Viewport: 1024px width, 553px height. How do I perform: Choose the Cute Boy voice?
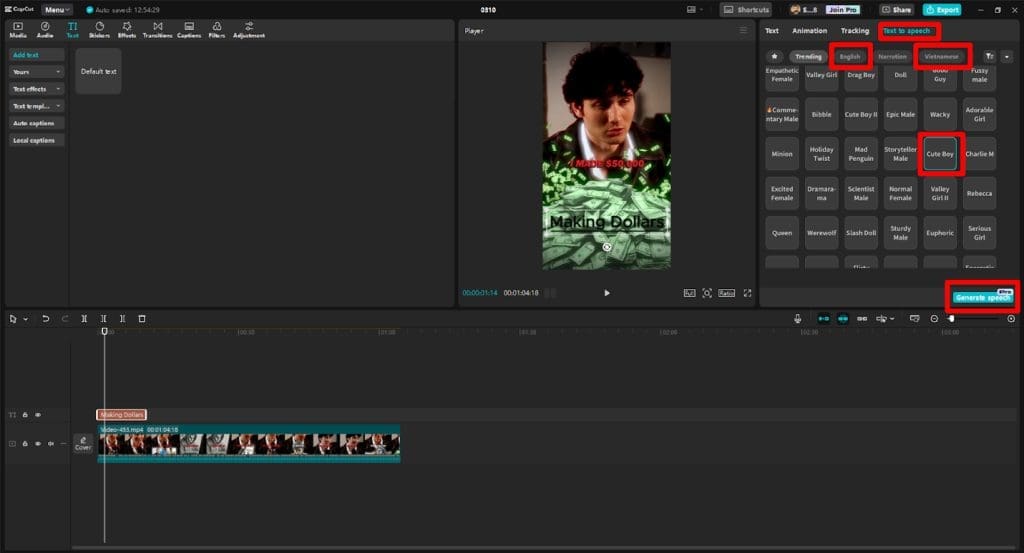[940, 154]
